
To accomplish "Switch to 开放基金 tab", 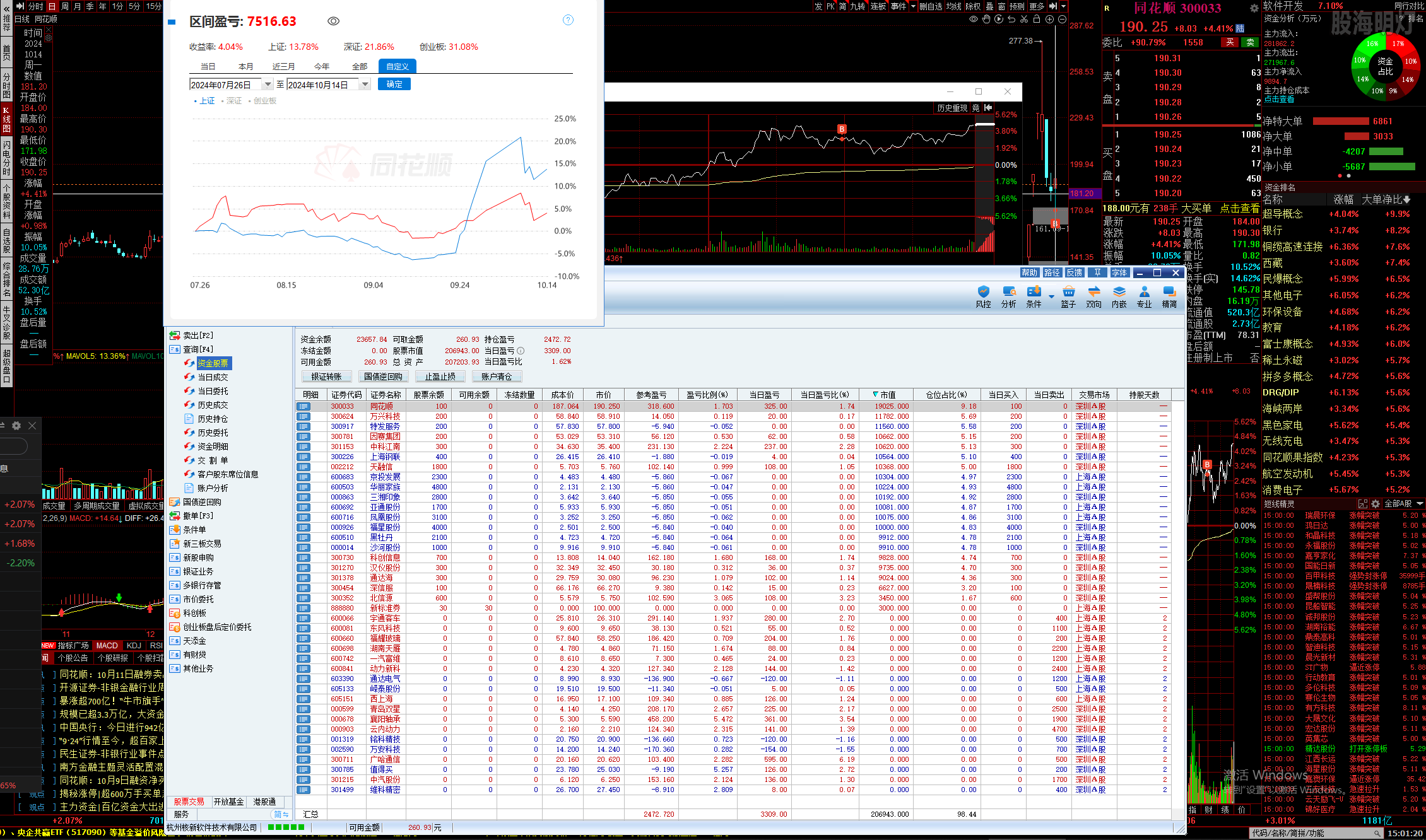I will click(x=228, y=802).
